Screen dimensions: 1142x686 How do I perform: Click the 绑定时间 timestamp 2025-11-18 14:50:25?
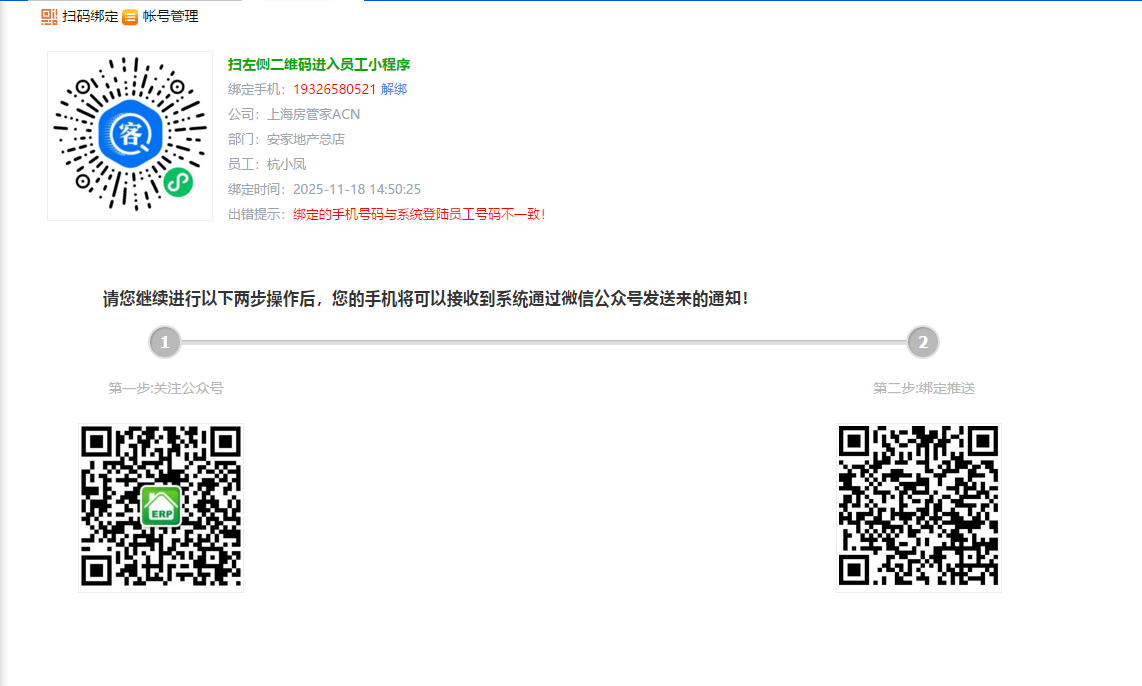(356, 189)
